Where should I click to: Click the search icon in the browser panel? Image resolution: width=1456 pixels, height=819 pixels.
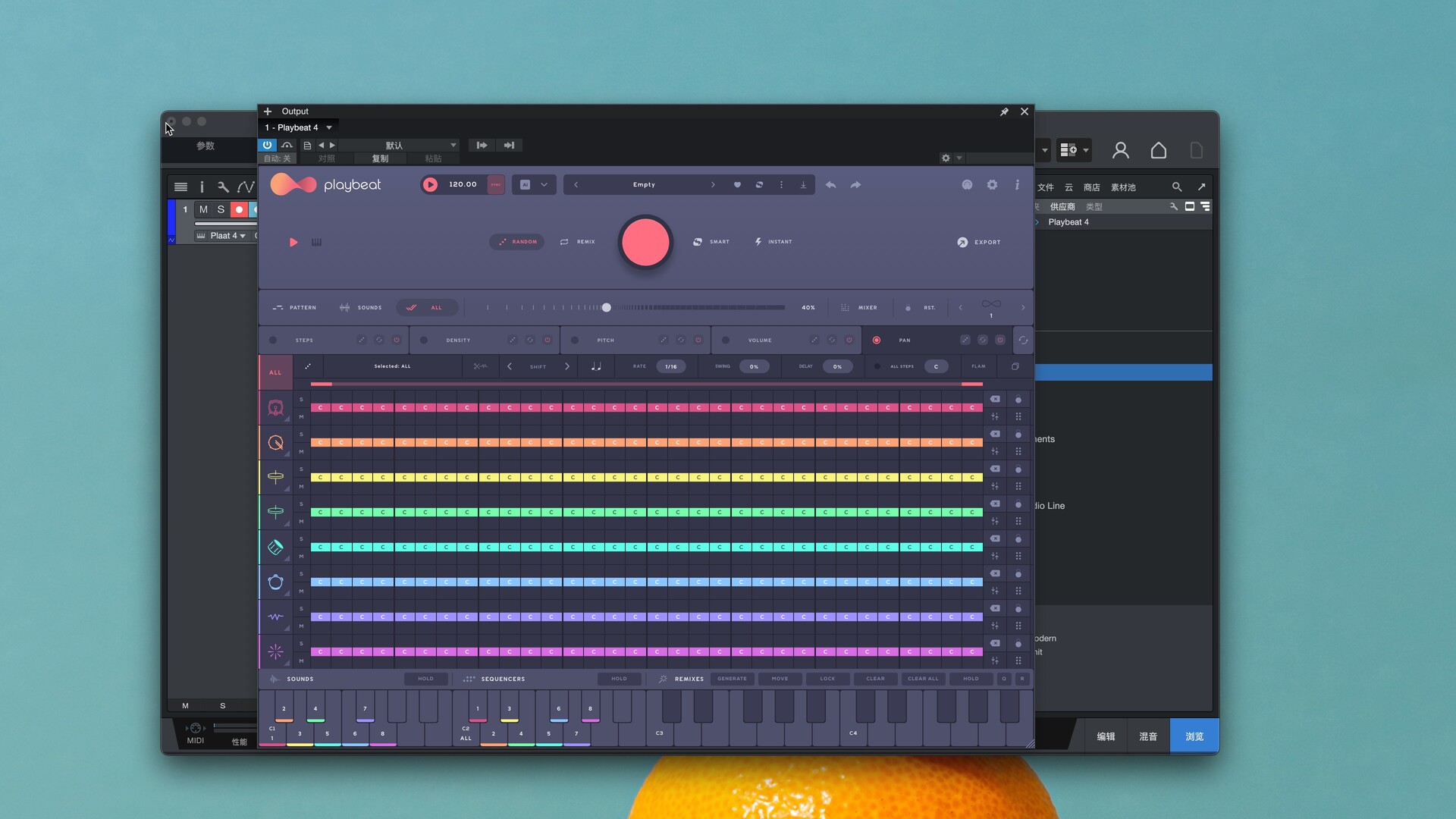coord(1177,187)
